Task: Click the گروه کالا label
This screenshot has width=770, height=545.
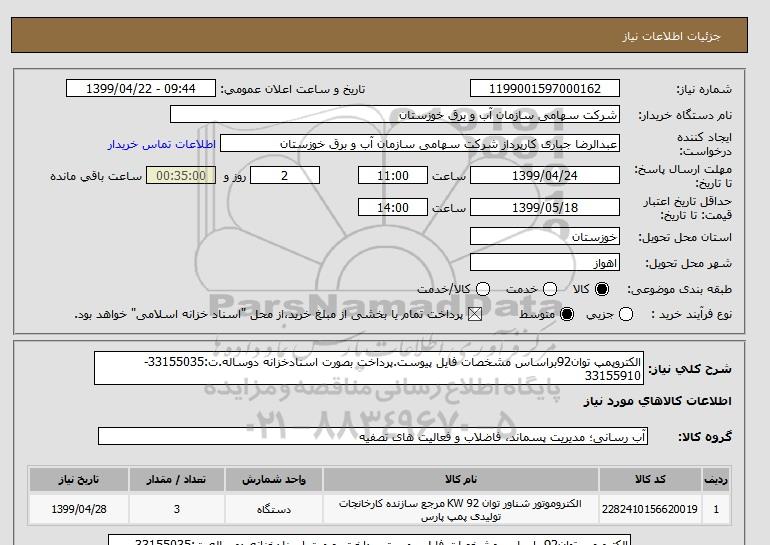Action: pyautogui.click(x=705, y=436)
